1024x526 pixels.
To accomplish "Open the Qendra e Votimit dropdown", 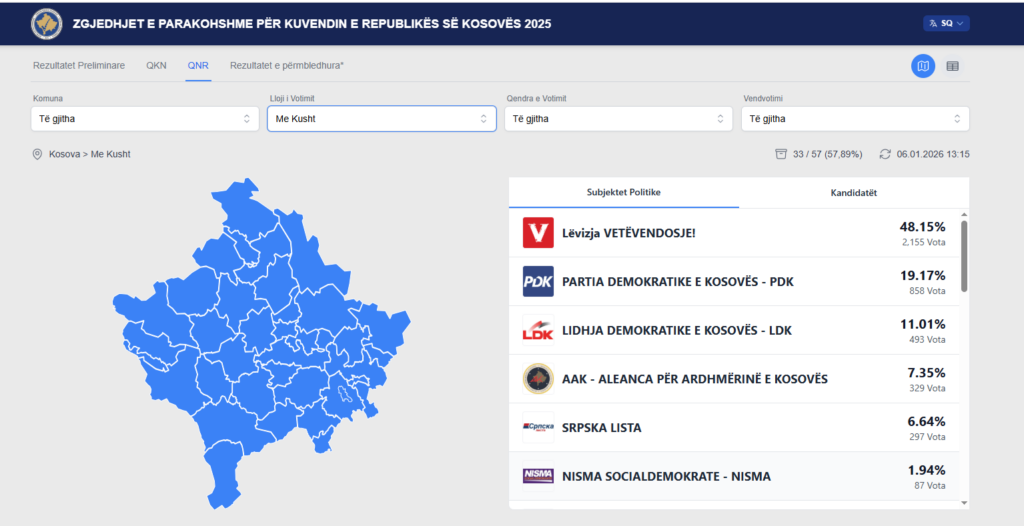I will tap(618, 119).
